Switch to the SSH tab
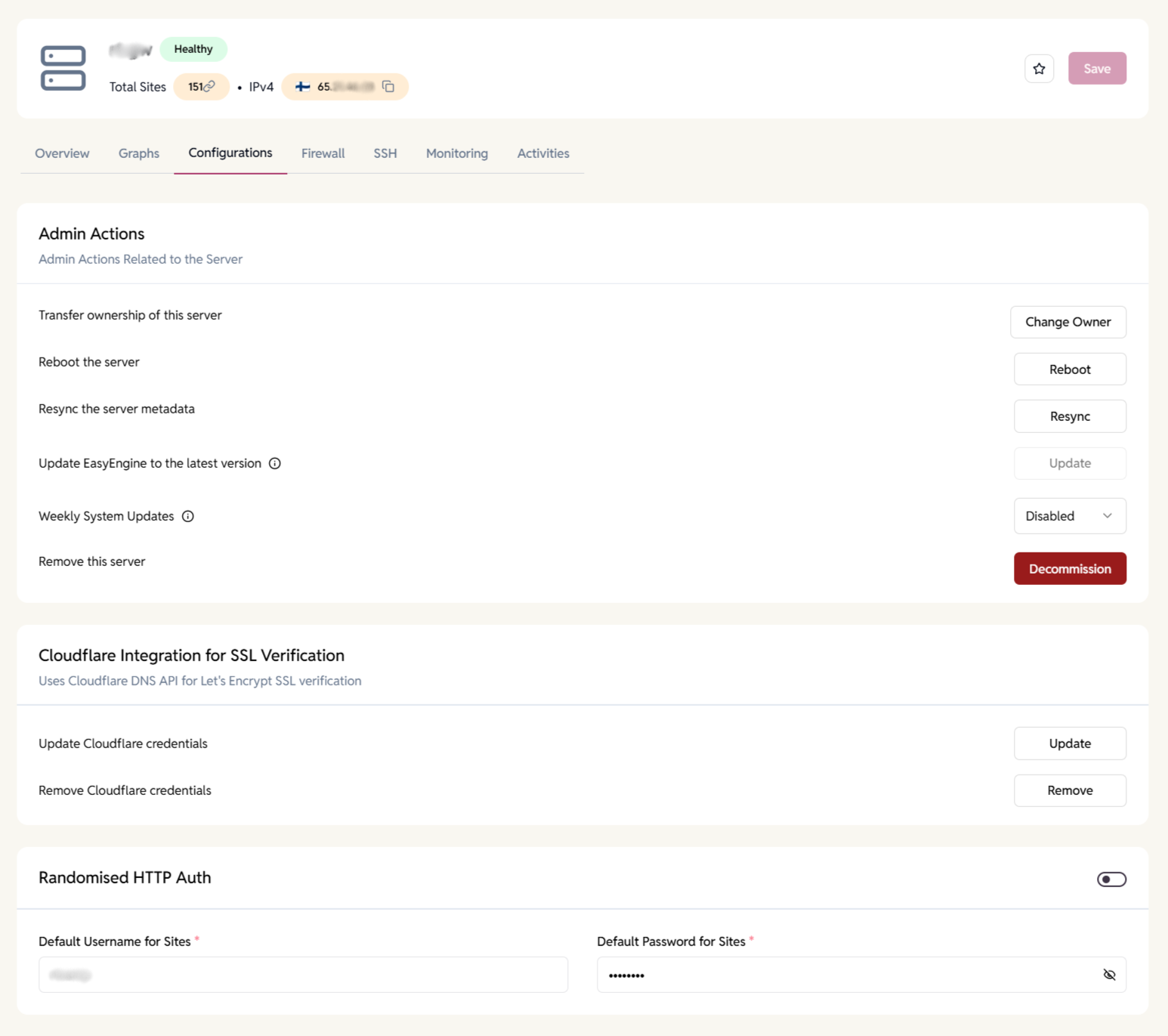The image size is (1168, 1036). tap(385, 153)
